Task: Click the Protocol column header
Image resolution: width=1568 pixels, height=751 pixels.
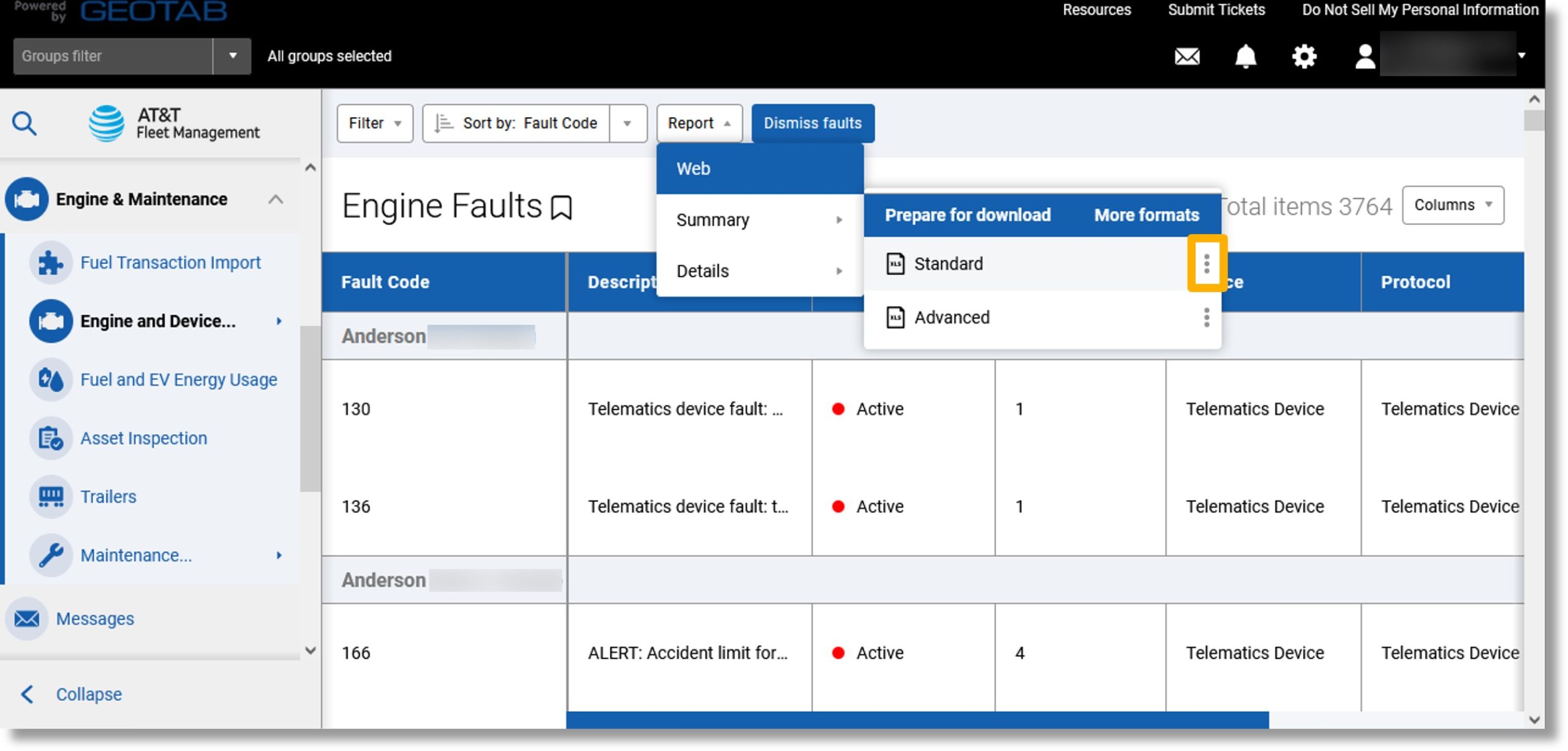Action: coord(1442,282)
